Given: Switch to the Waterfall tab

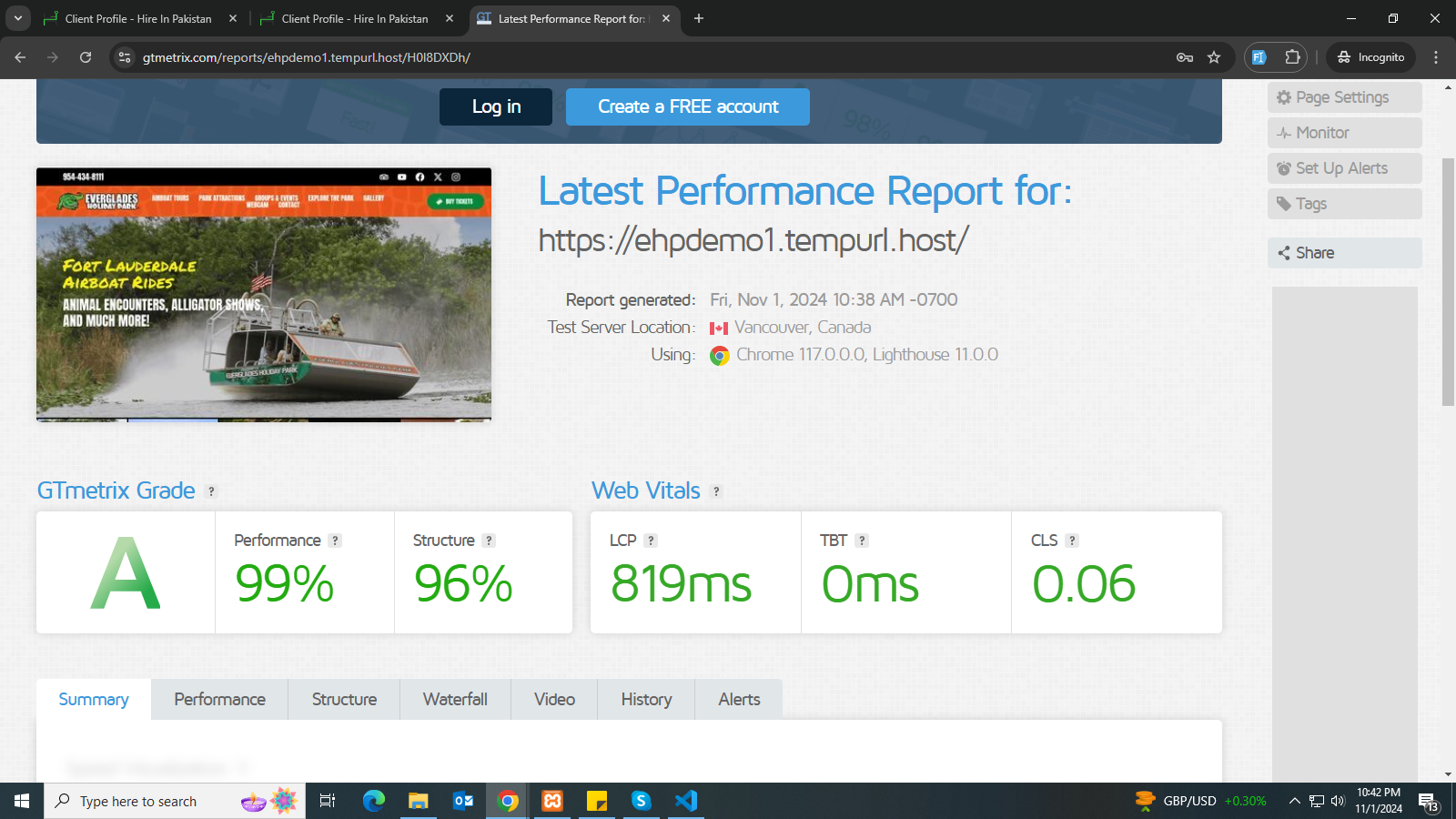Looking at the screenshot, I should [455, 700].
